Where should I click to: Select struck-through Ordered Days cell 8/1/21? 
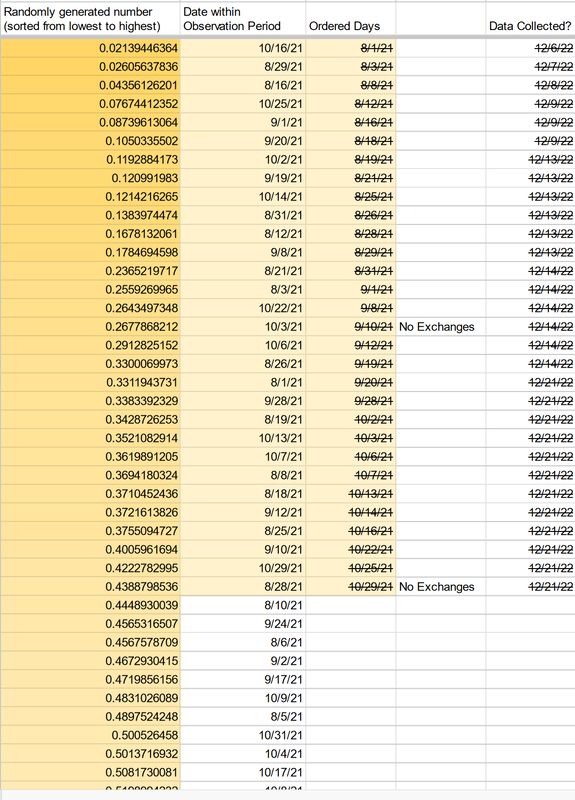pyautogui.click(x=351, y=48)
